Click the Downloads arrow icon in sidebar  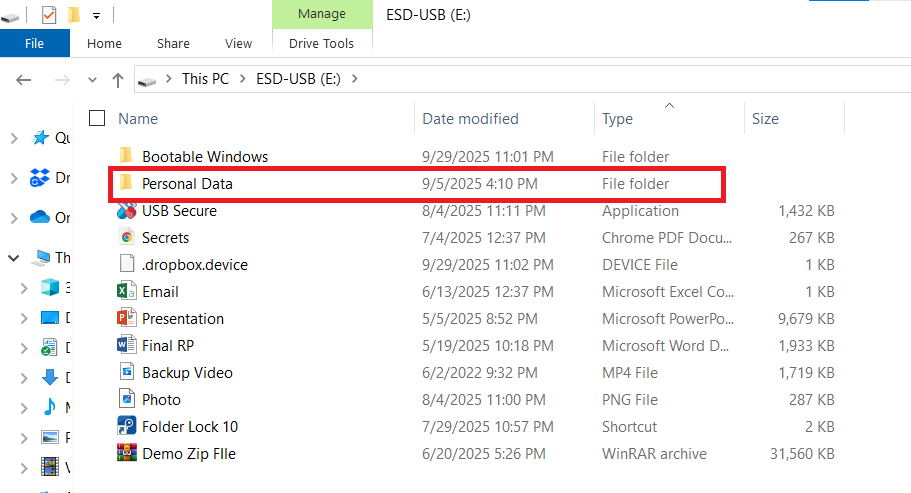pos(50,377)
